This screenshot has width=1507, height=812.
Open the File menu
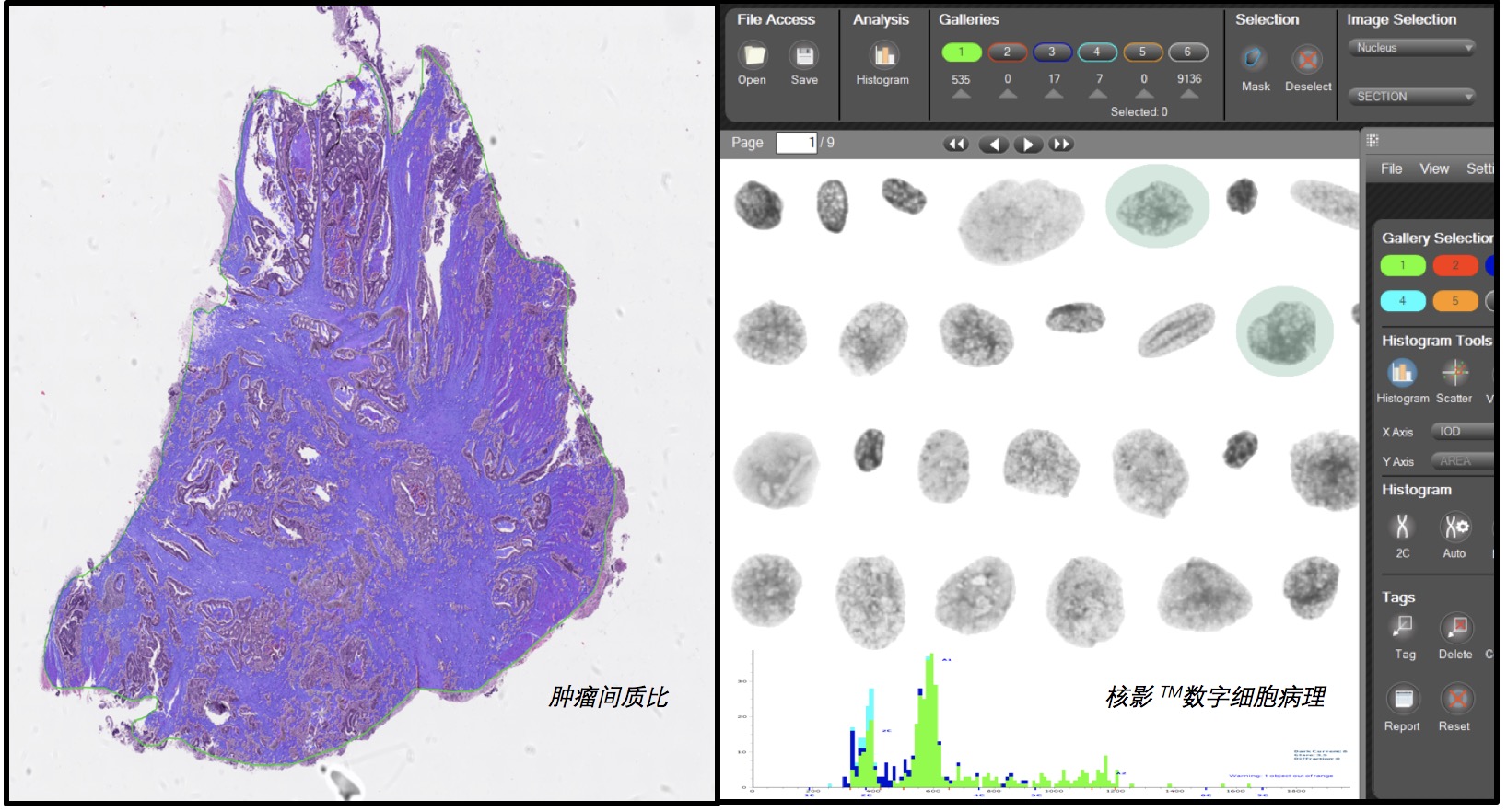(1391, 168)
